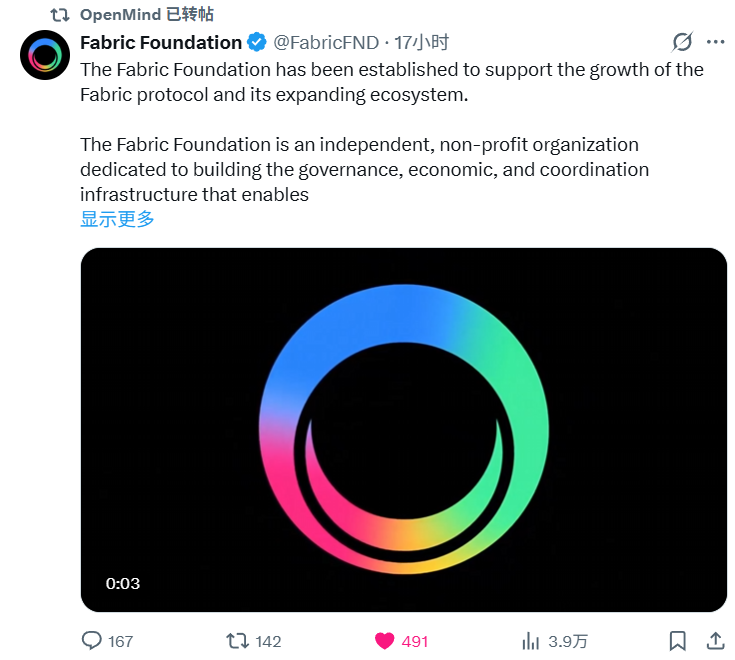Toggle the pink heart like button
The width and height of the screenshot is (735, 660).
(384, 640)
